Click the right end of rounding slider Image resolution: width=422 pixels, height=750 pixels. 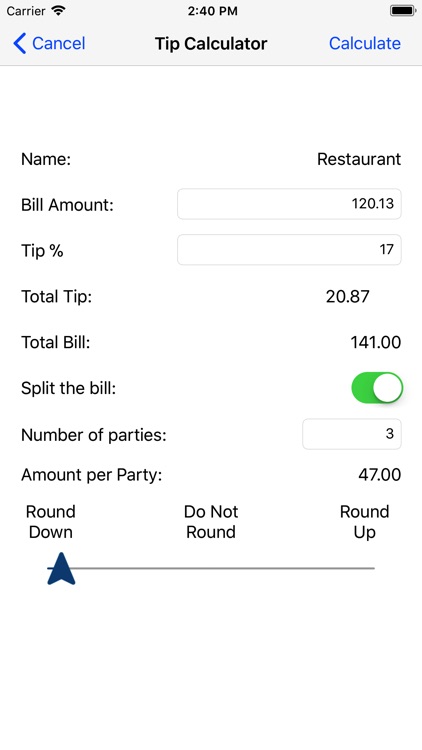point(372,568)
